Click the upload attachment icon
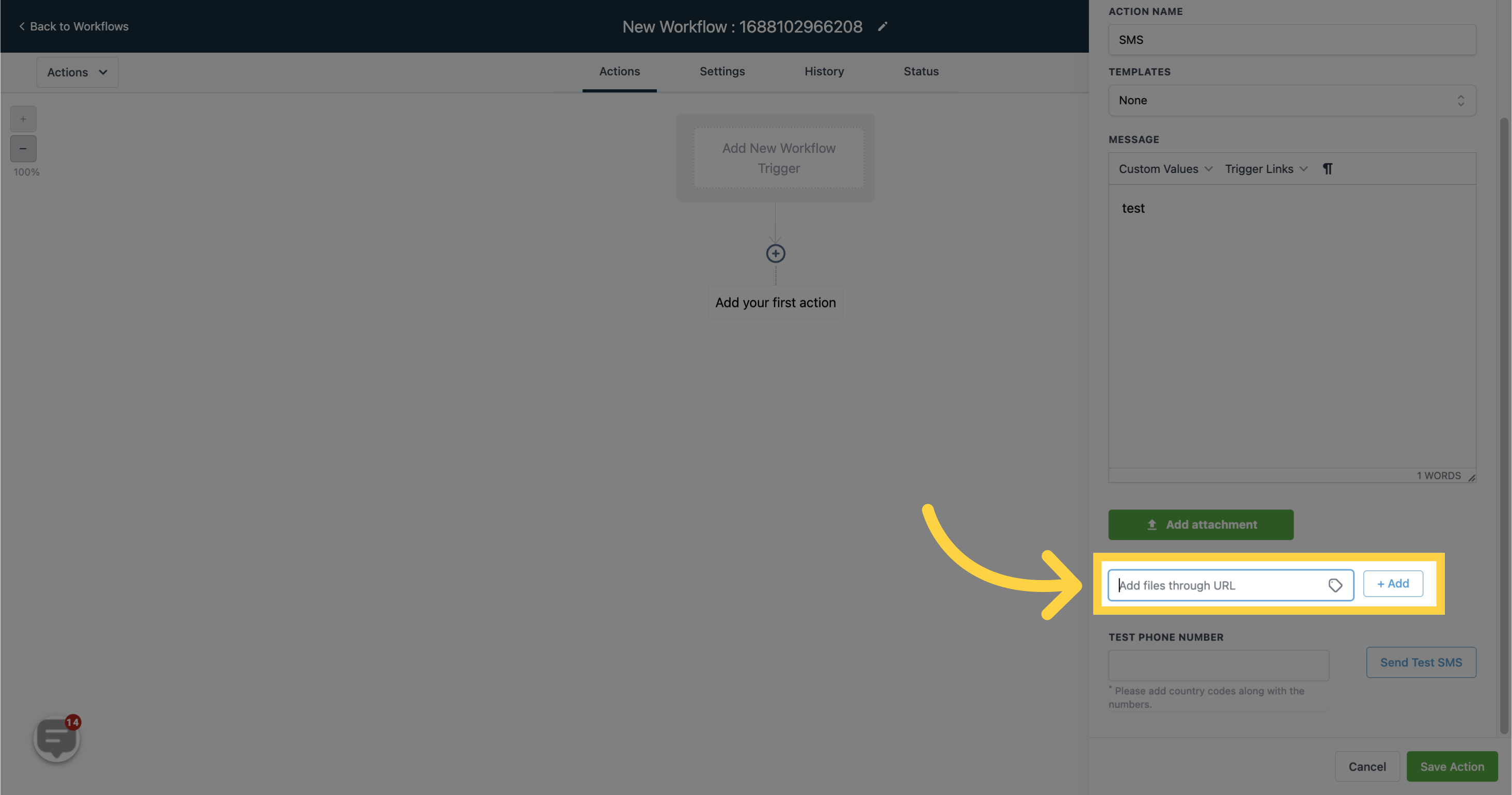 coord(1152,524)
